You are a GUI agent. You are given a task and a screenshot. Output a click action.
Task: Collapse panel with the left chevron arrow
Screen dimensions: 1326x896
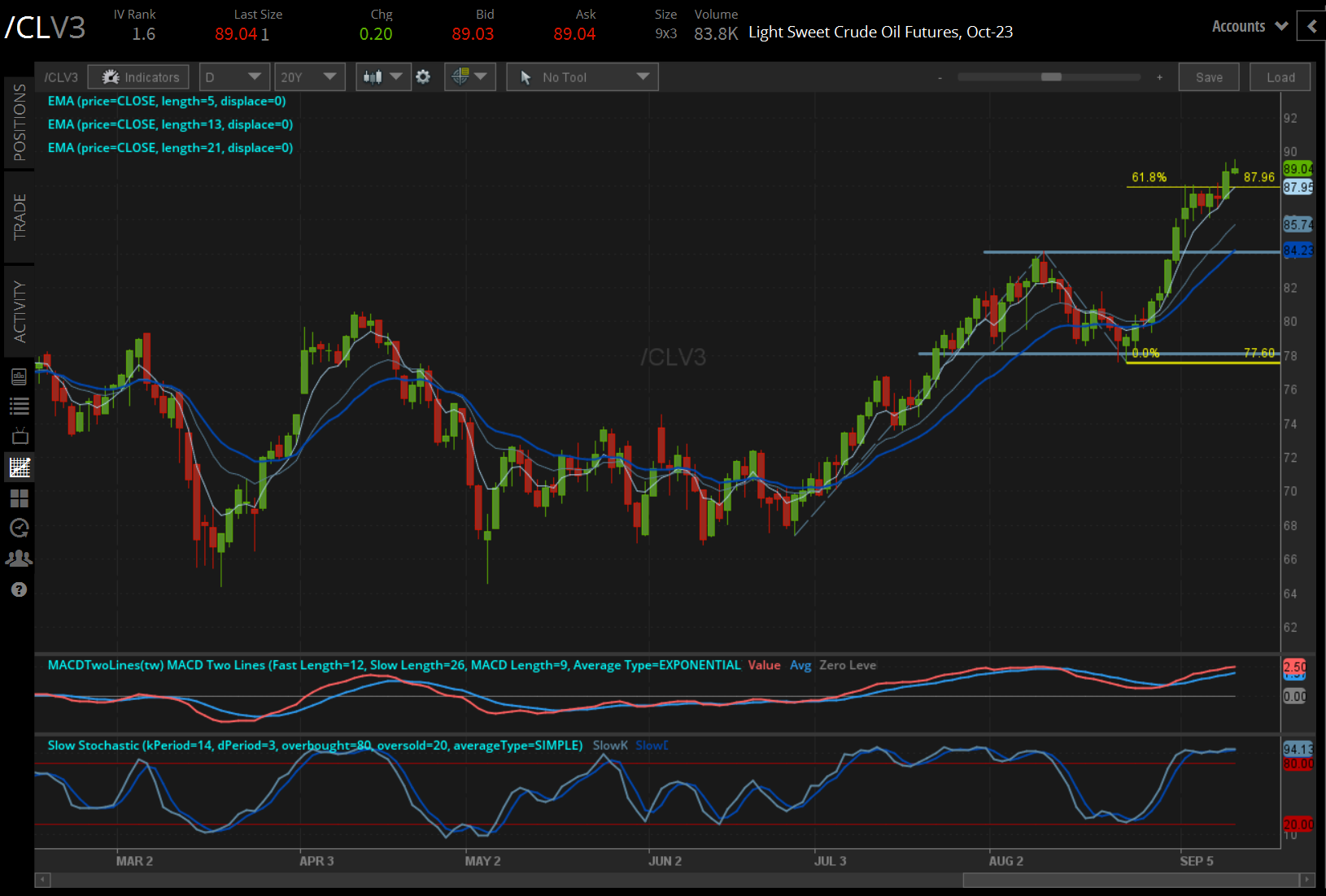point(1311,26)
